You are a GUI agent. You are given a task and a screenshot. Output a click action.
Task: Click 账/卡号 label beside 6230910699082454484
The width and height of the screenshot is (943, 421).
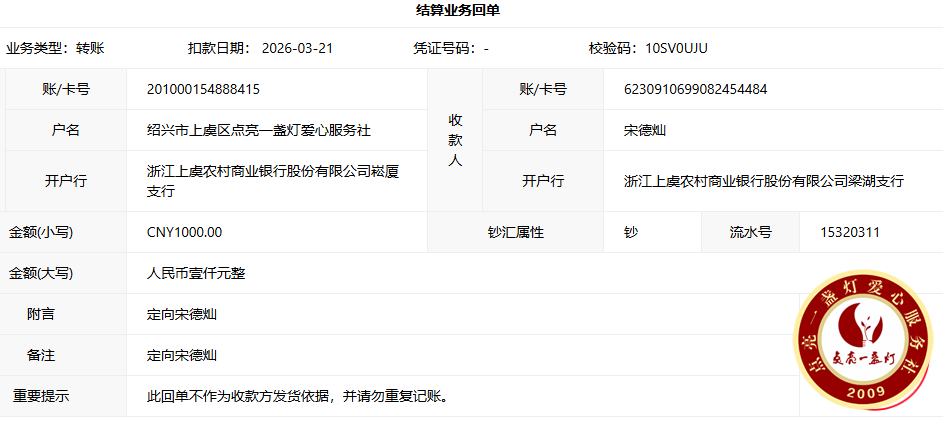coord(543,90)
